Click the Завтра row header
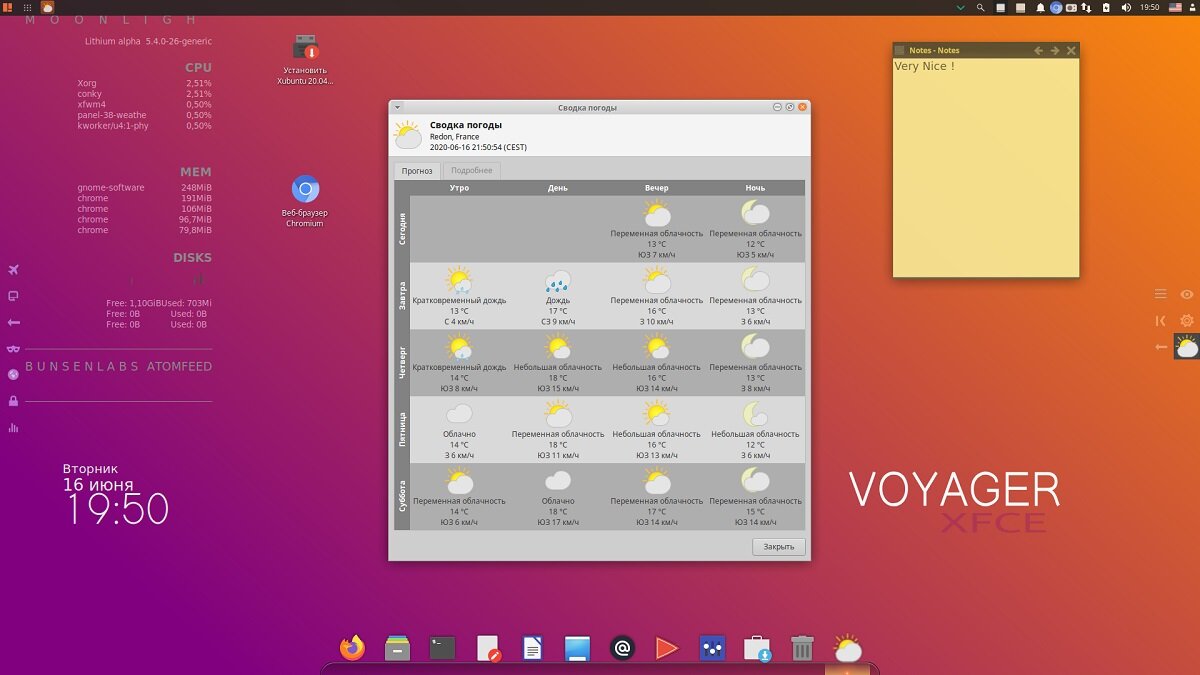Viewport: 1200px width, 675px height. click(x=402, y=296)
